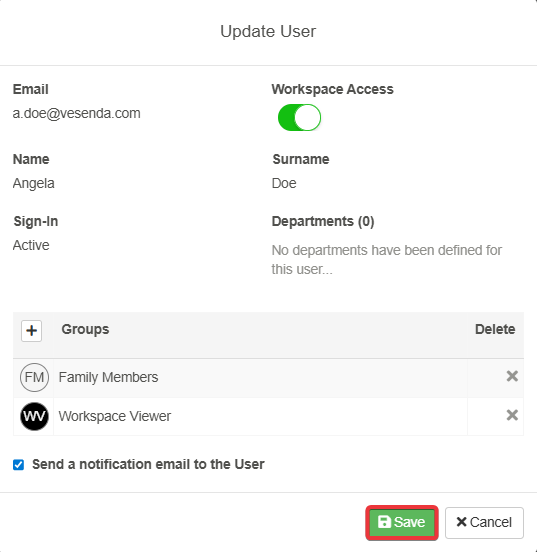The image size is (537, 552).
Task: Click the surname value Doe
Action: tap(284, 183)
